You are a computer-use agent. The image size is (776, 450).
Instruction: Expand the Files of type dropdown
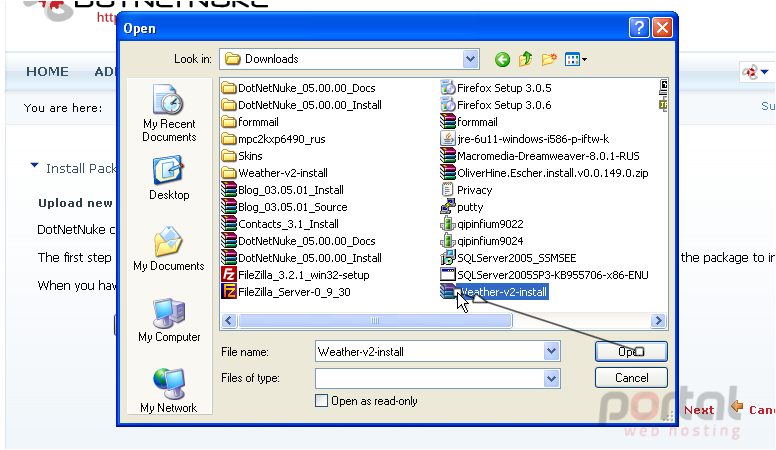pyautogui.click(x=551, y=379)
